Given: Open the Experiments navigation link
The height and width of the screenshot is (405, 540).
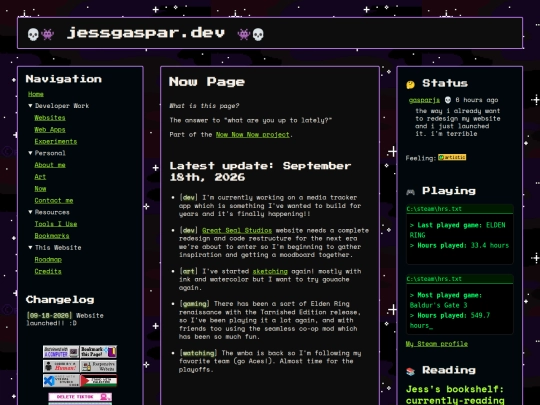Looking at the screenshot, I should [x=55, y=142].
